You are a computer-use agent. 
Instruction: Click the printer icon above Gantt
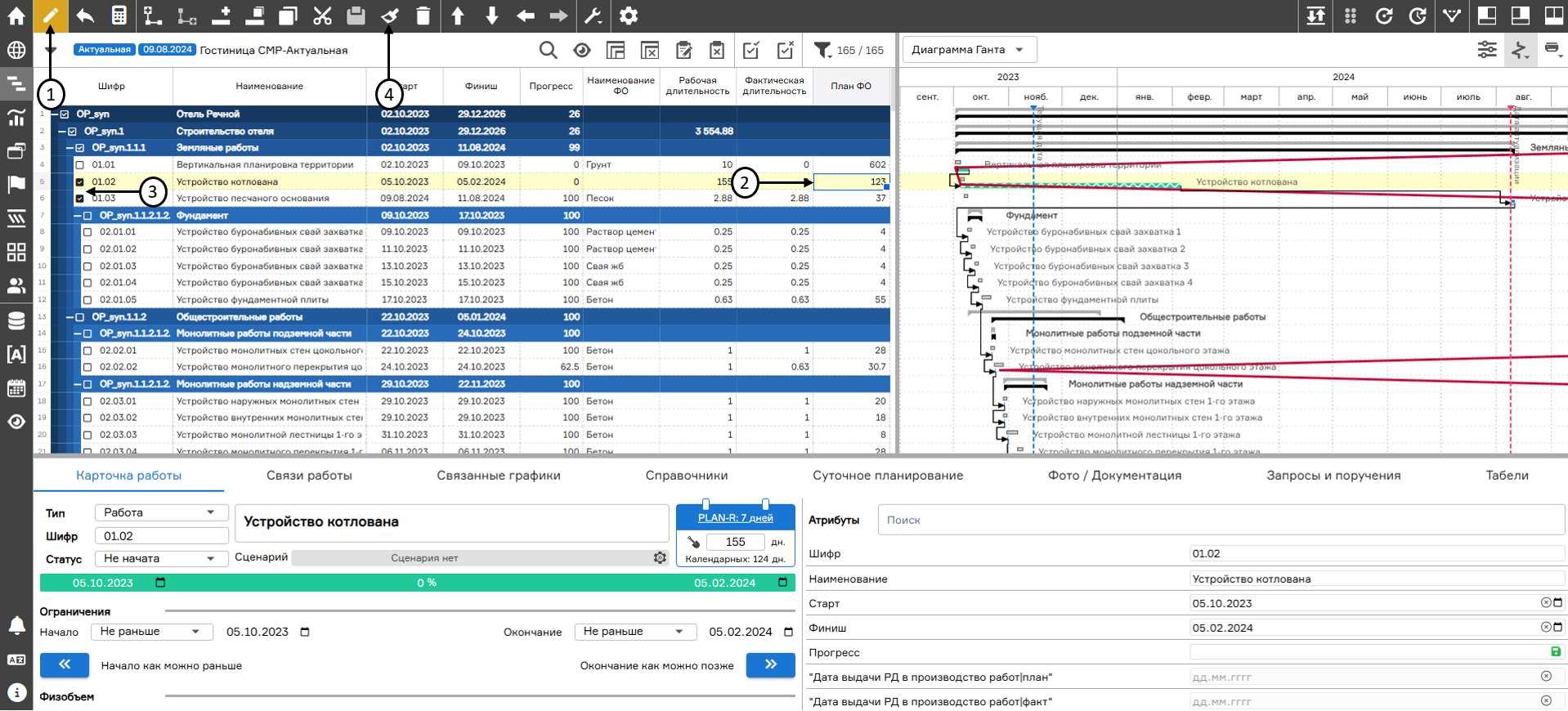(x=1552, y=50)
